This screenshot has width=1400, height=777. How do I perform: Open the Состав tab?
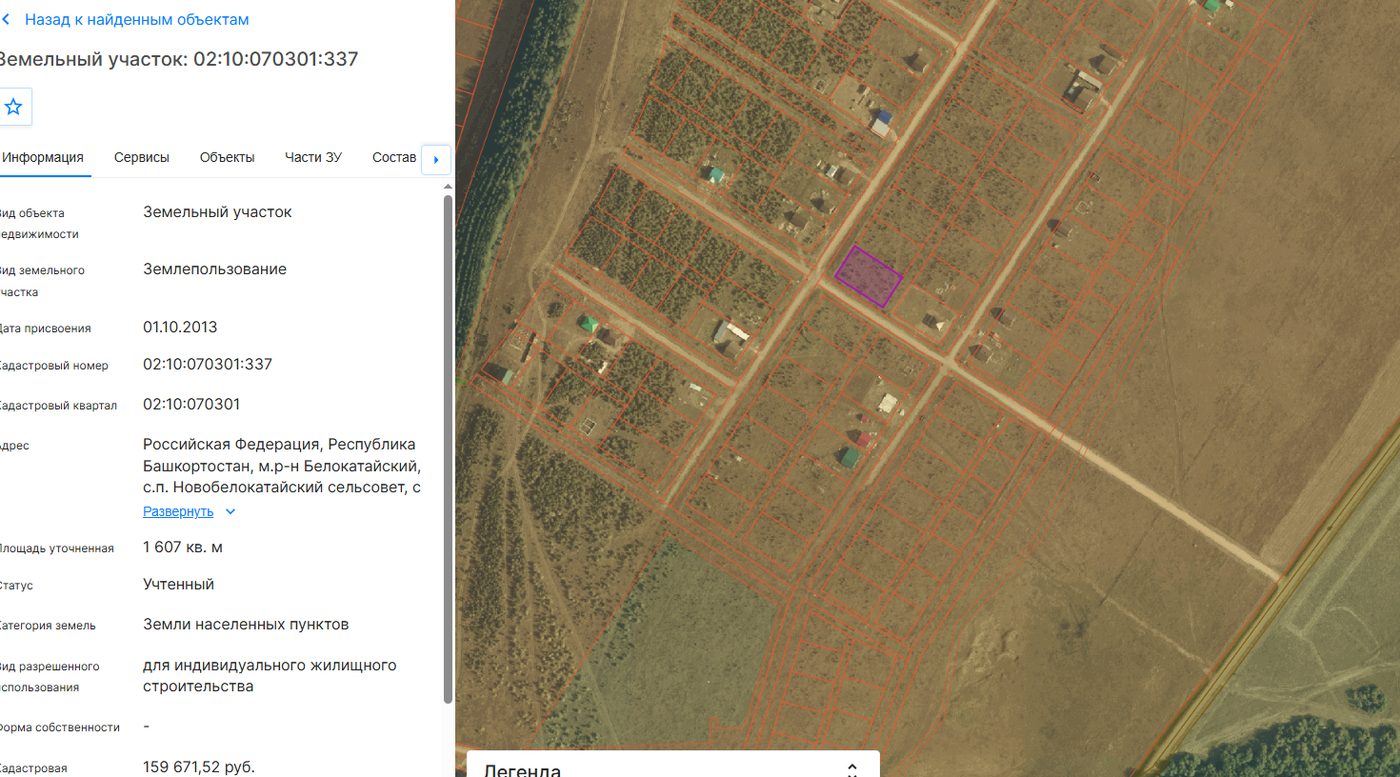pos(394,158)
